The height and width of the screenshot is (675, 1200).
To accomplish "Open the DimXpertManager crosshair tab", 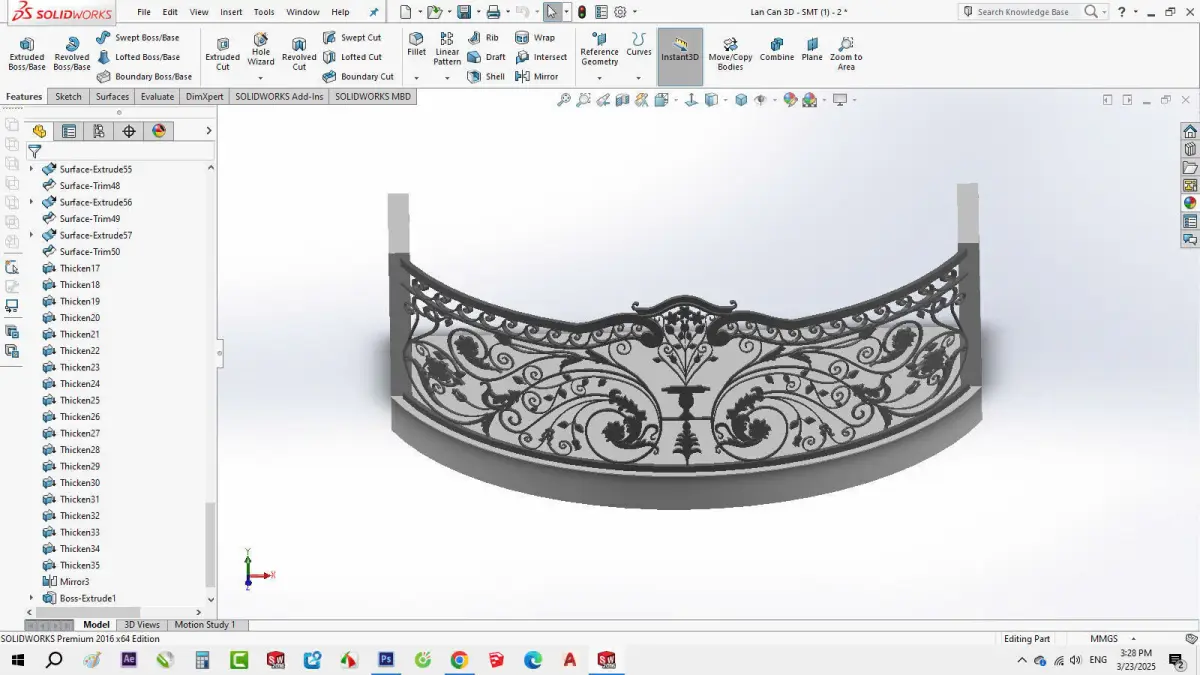I will coord(129,131).
